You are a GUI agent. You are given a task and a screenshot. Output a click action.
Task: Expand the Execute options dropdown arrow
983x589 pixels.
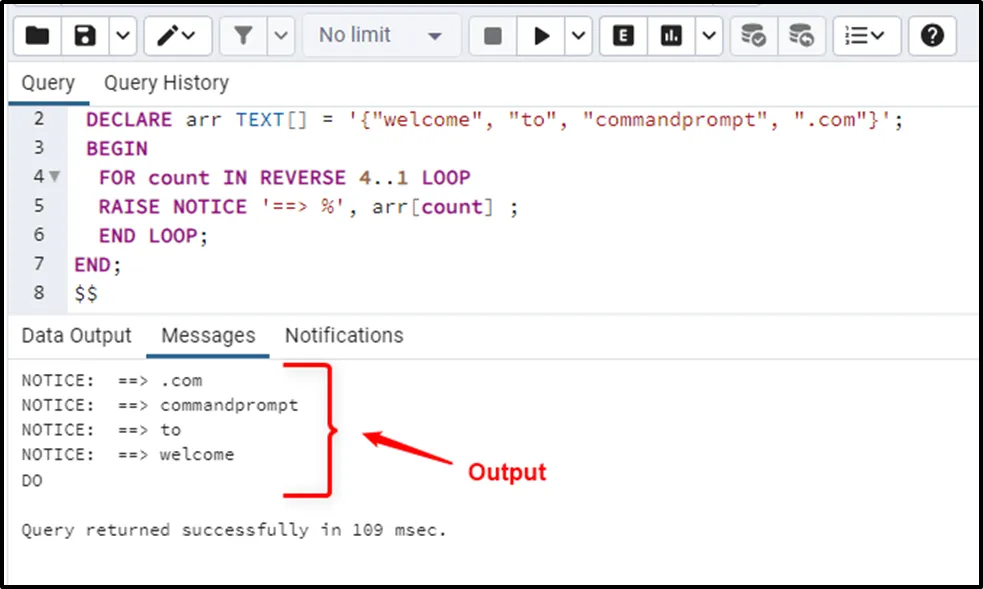coord(579,36)
